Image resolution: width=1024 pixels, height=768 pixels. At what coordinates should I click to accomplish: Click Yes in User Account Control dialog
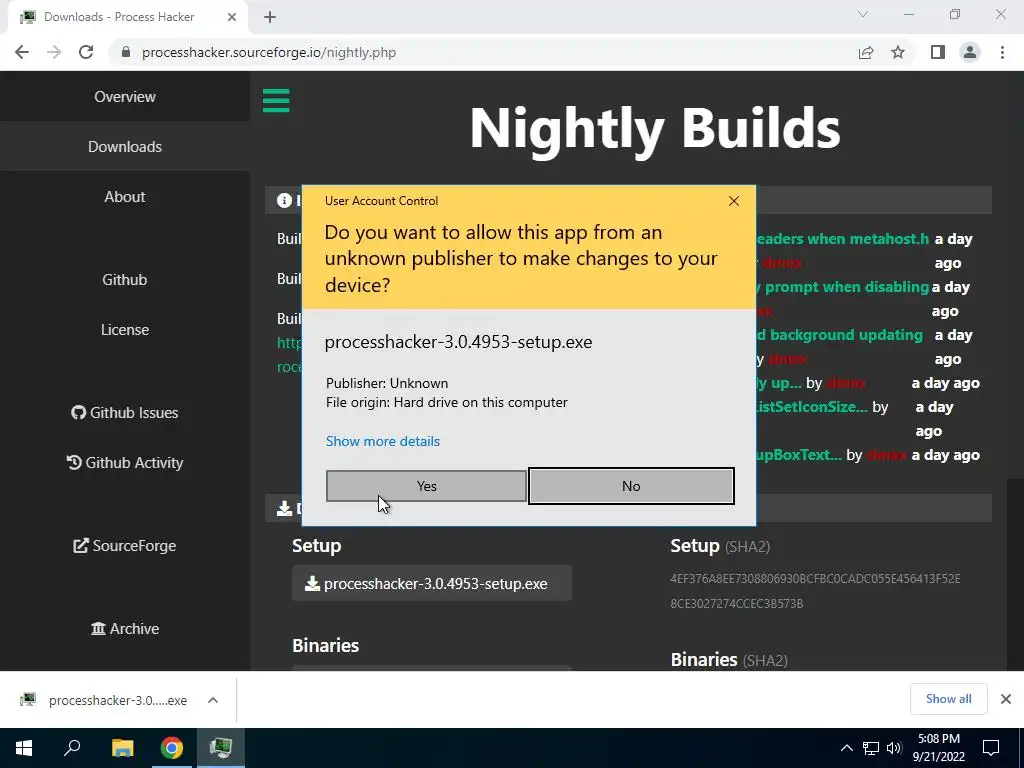click(x=426, y=486)
